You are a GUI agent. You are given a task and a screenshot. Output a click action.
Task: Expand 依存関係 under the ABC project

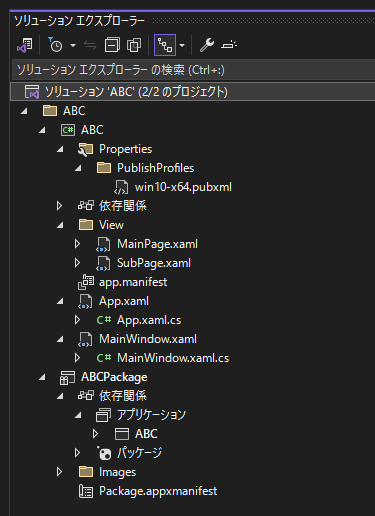(60, 206)
